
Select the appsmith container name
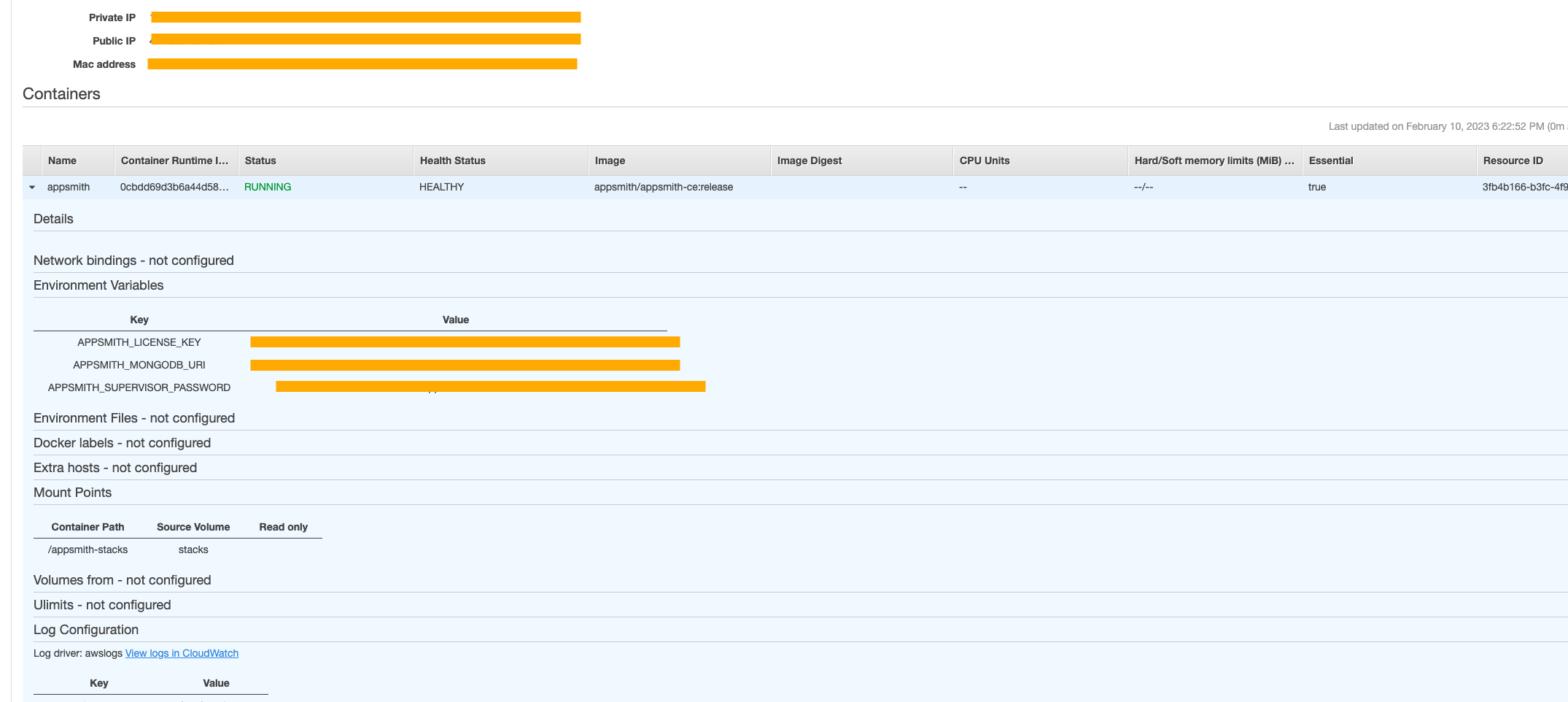coord(68,187)
